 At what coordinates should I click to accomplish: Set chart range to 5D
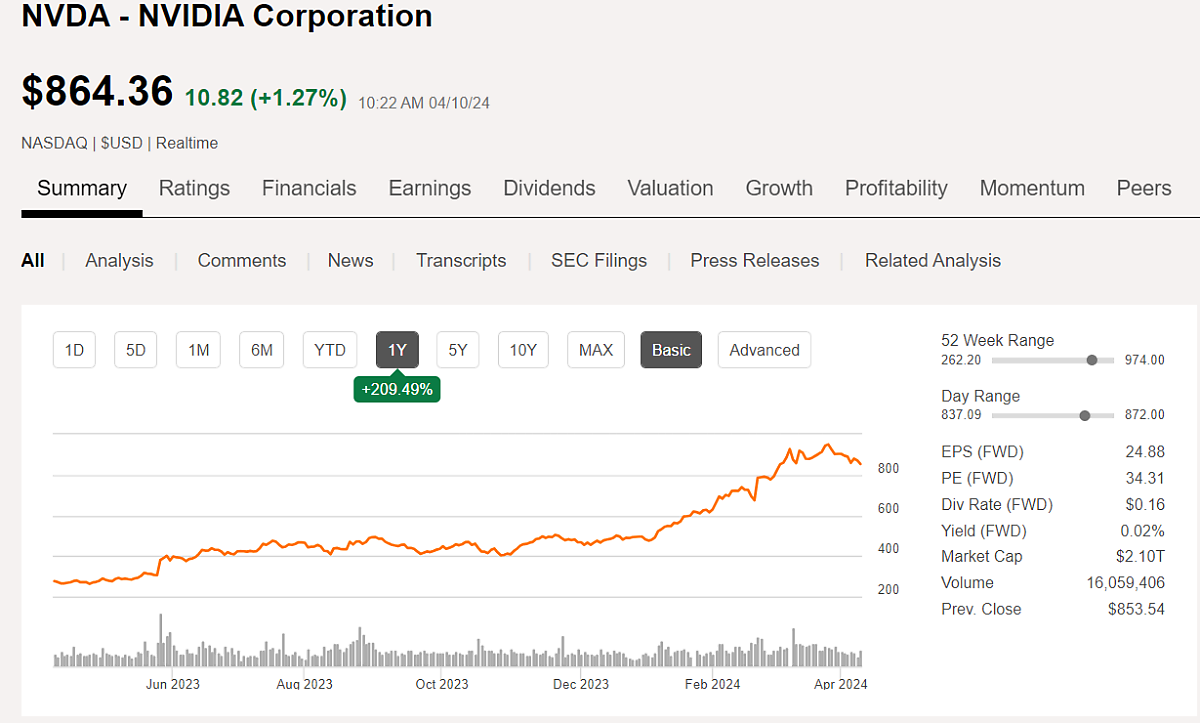pyautogui.click(x=136, y=350)
